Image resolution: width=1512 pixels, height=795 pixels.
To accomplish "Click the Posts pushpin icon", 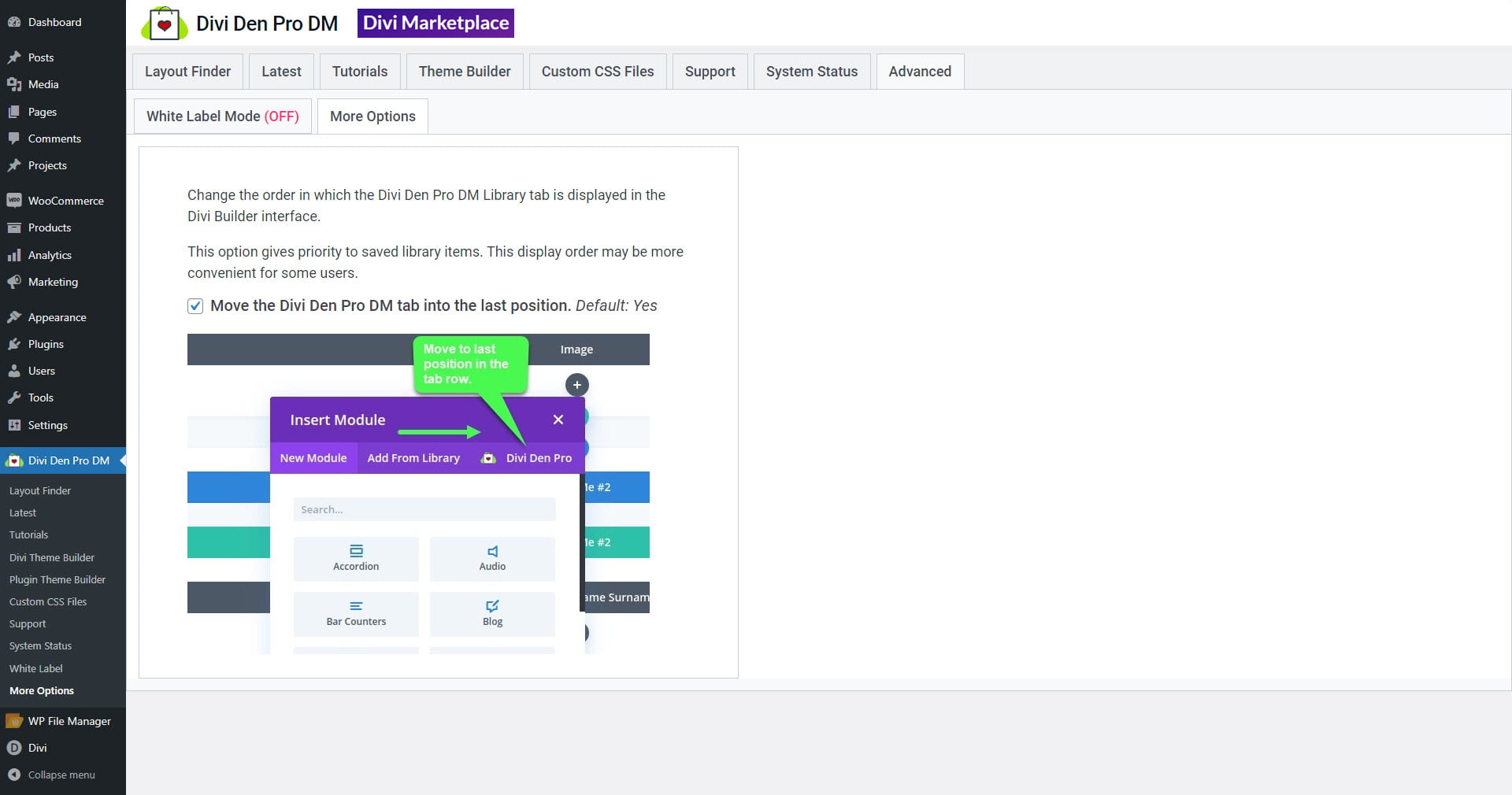I will point(13,57).
